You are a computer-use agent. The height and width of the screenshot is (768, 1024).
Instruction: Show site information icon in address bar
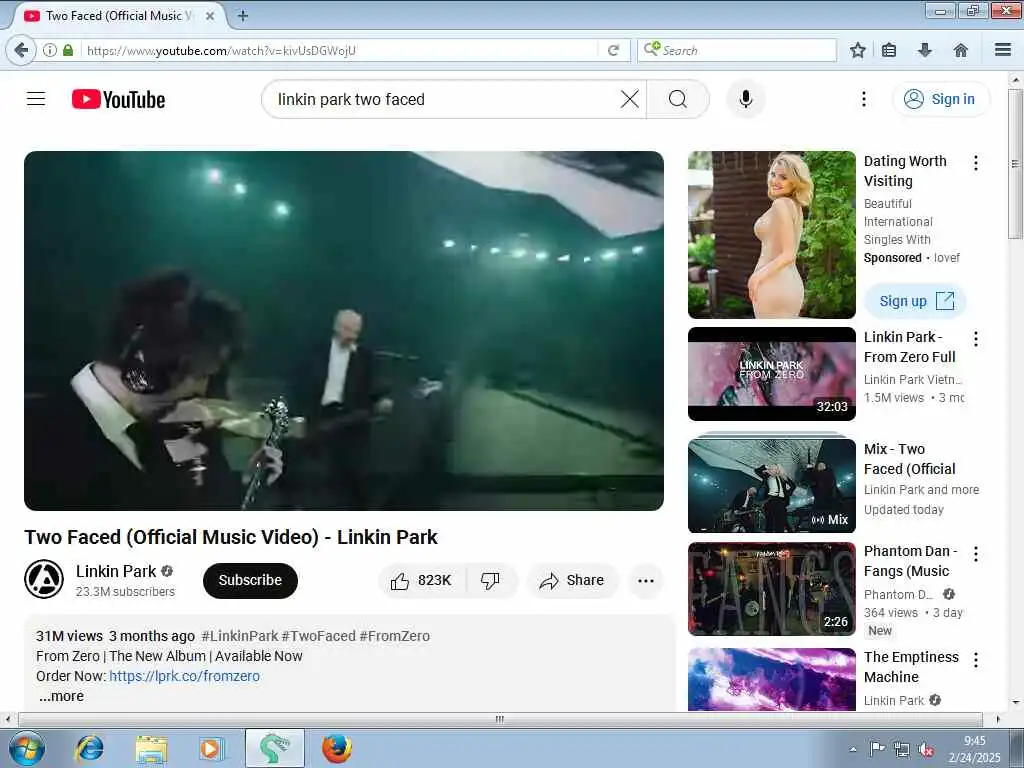50,50
